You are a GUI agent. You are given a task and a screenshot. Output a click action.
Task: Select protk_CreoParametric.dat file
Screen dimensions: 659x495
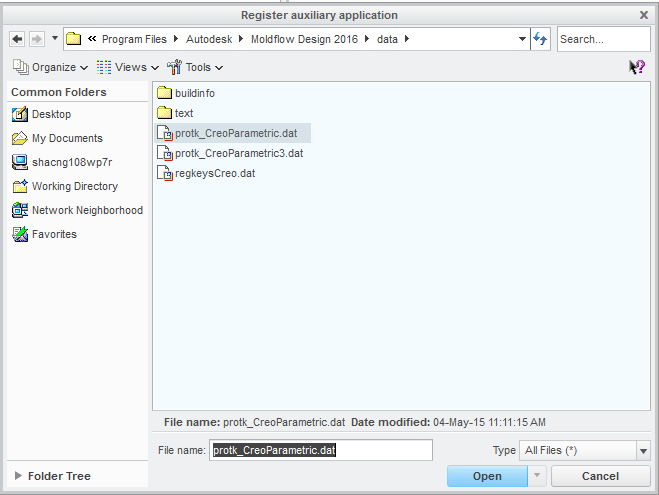click(x=233, y=133)
